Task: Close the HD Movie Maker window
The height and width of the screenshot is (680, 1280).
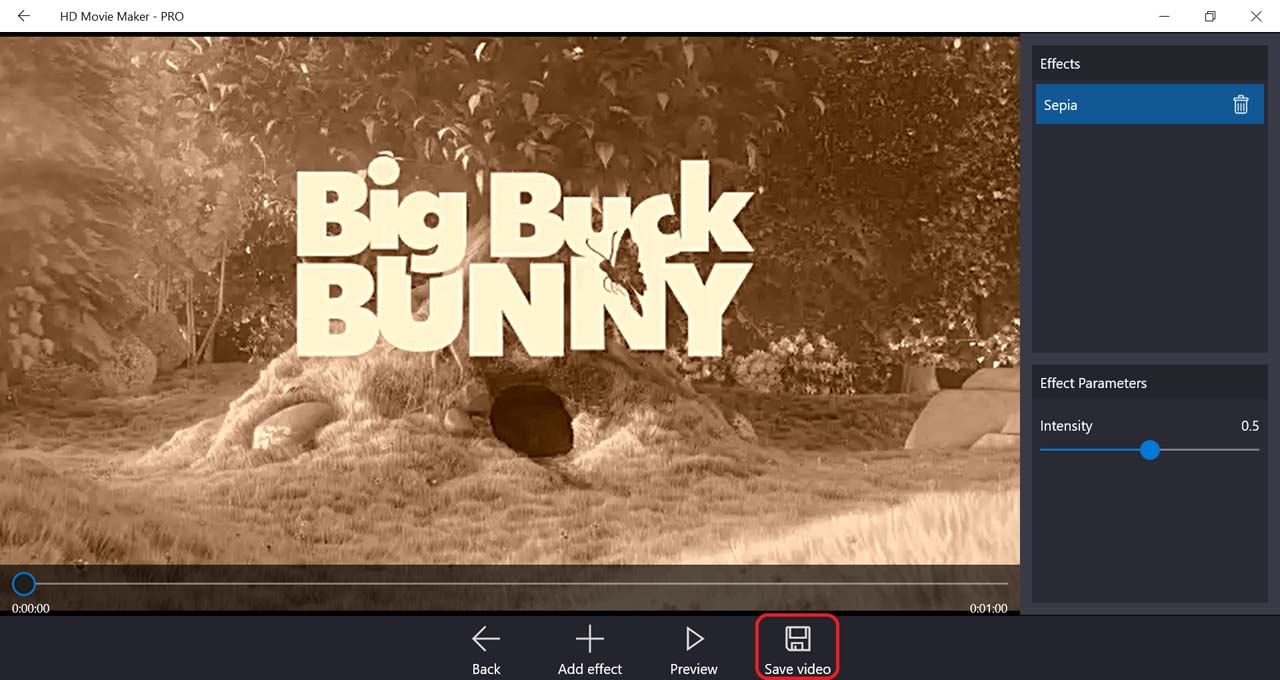Action: click(x=1256, y=16)
